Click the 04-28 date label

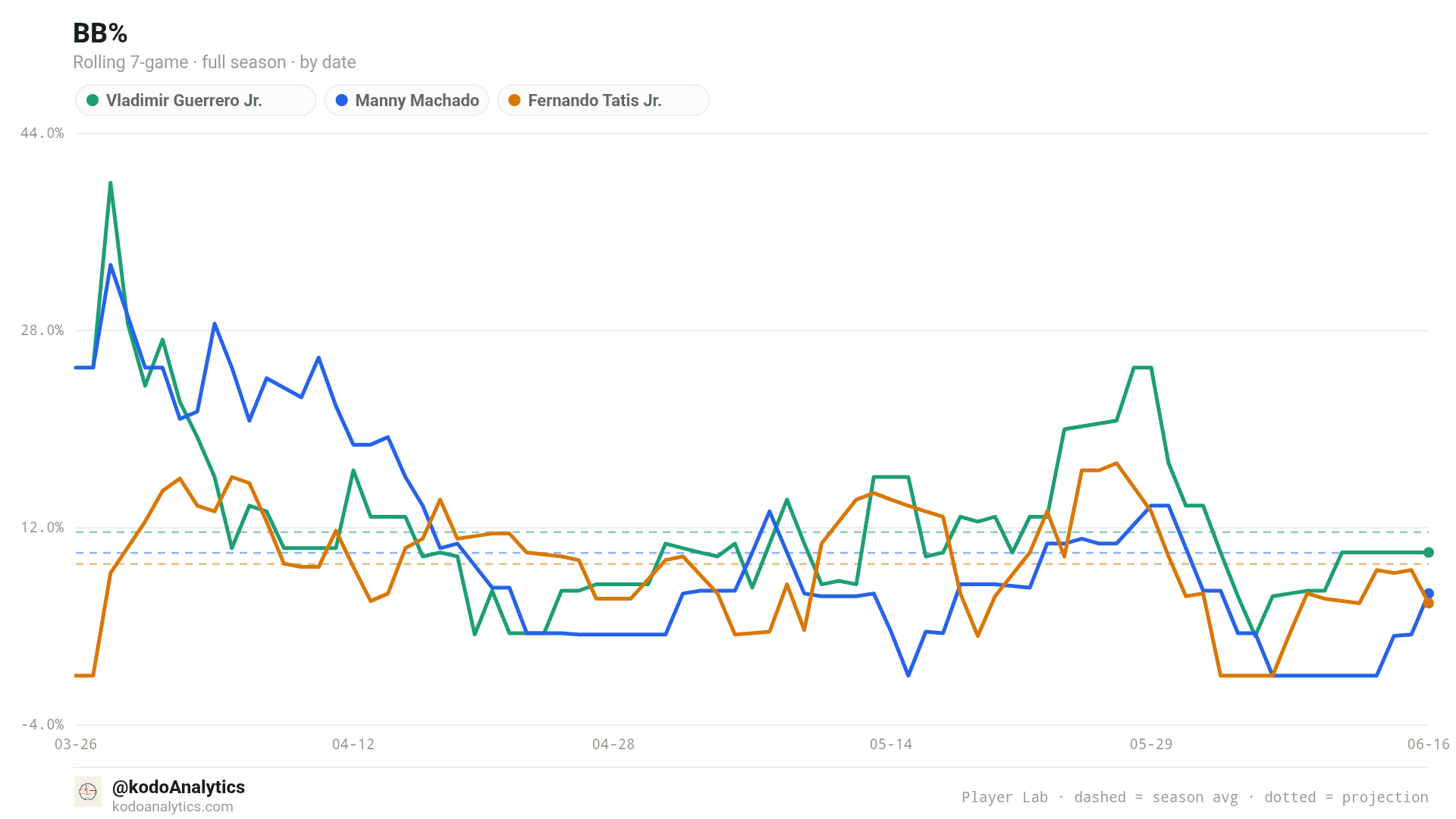[613, 745]
